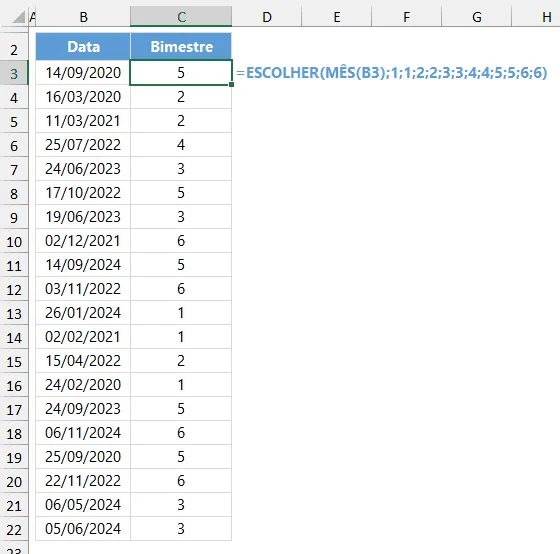The width and height of the screenshot is (560, 554).
Task: Click row 10 header
Action: click(x=14, y=241)
